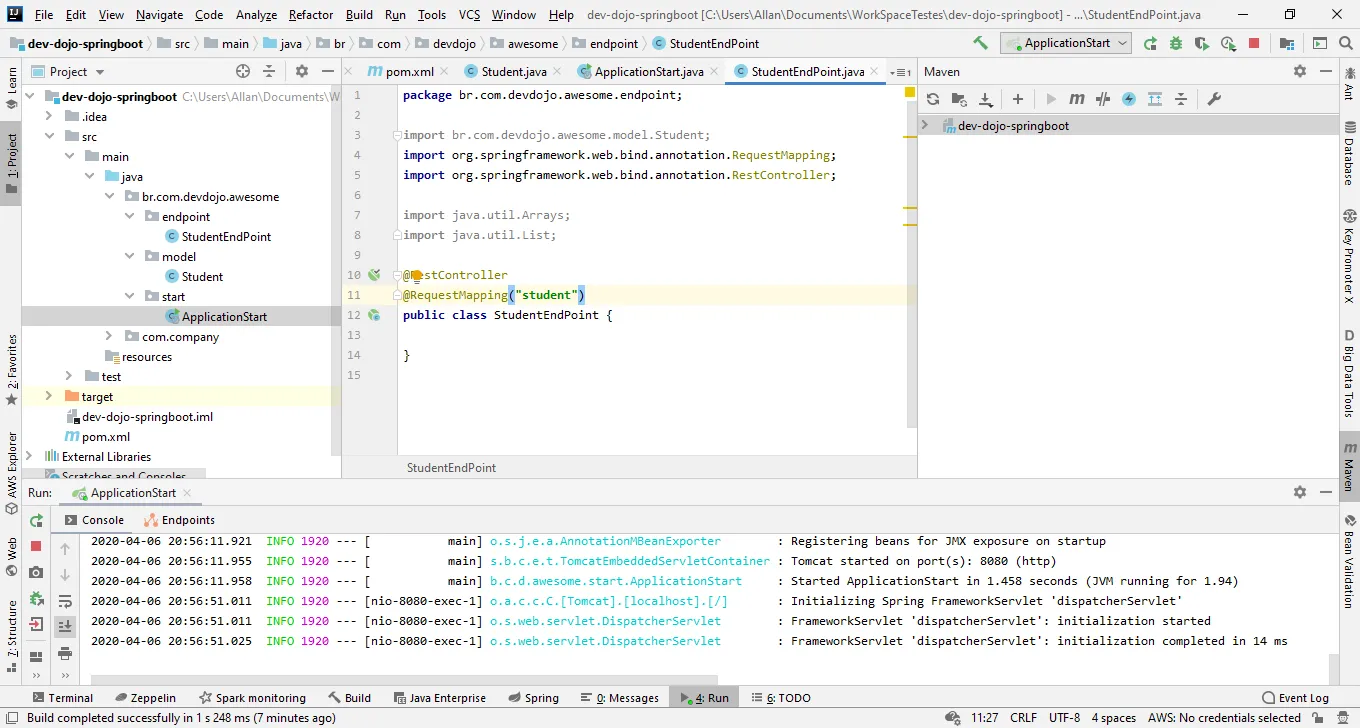
Task: Open the ApplicationStart run configuration dropdown
Action: coord(1066,44)
